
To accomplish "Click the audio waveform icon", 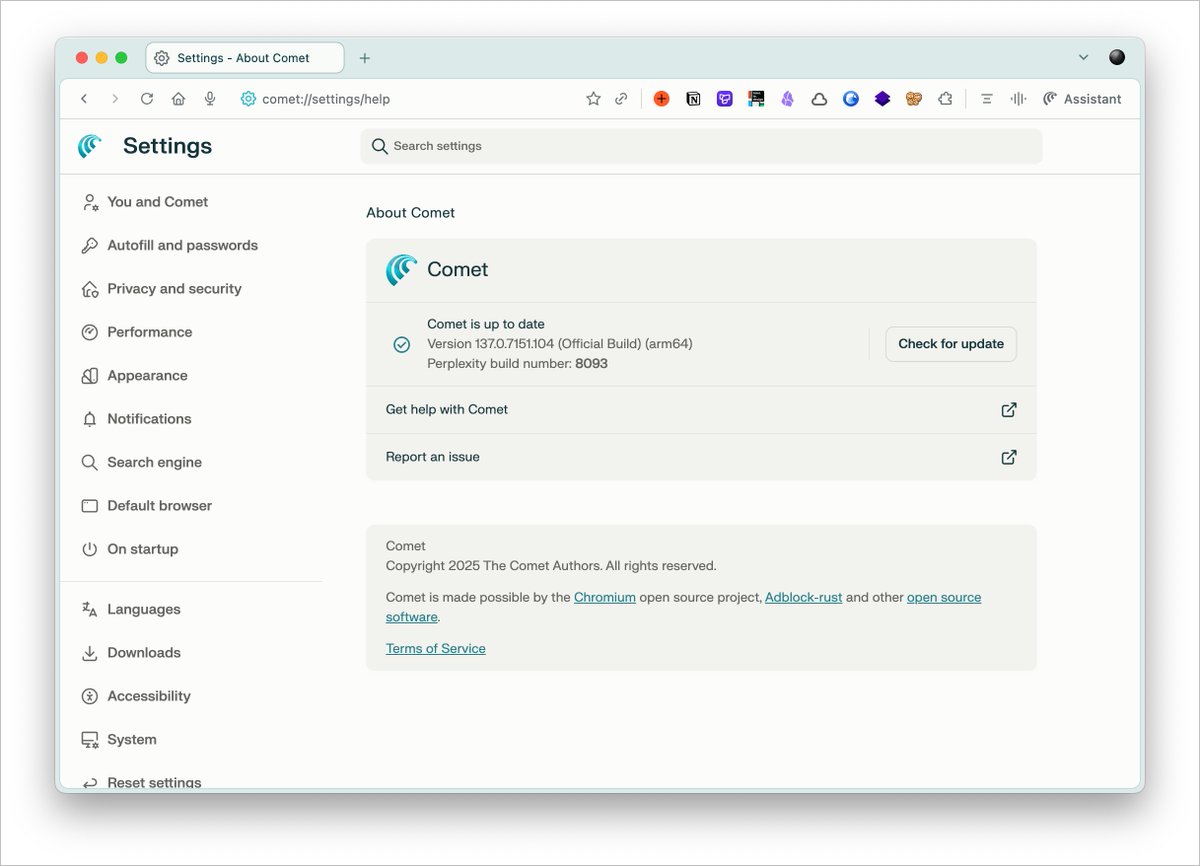I will (x=1018, y=99).
